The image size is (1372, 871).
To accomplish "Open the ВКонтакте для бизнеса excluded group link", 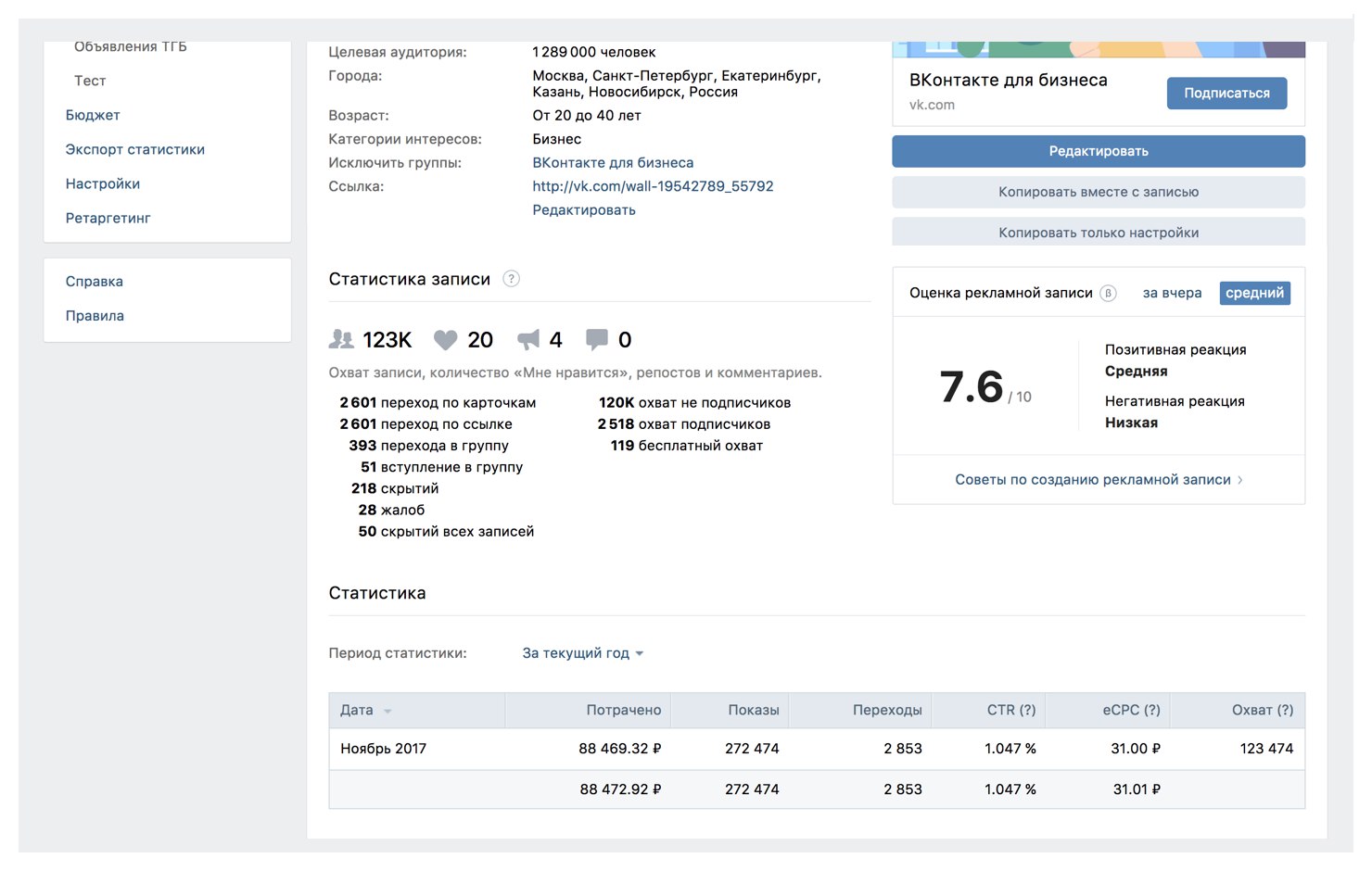I will tap(613, 162).
